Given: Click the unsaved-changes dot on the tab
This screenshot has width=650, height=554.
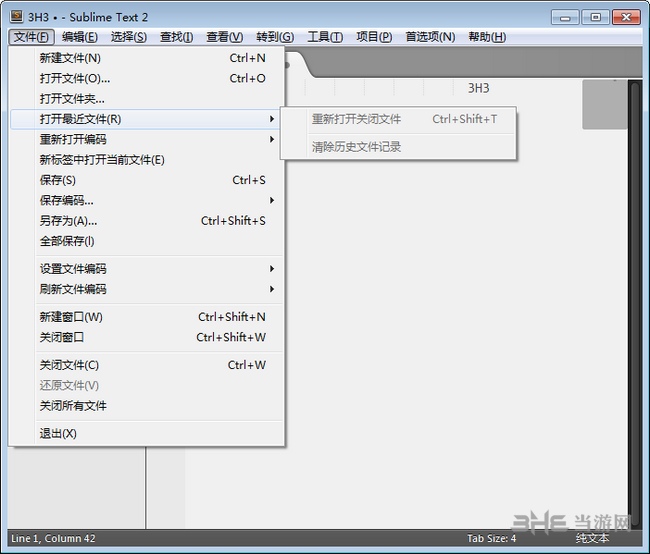Looking at the screenshot, I should 287,65.
